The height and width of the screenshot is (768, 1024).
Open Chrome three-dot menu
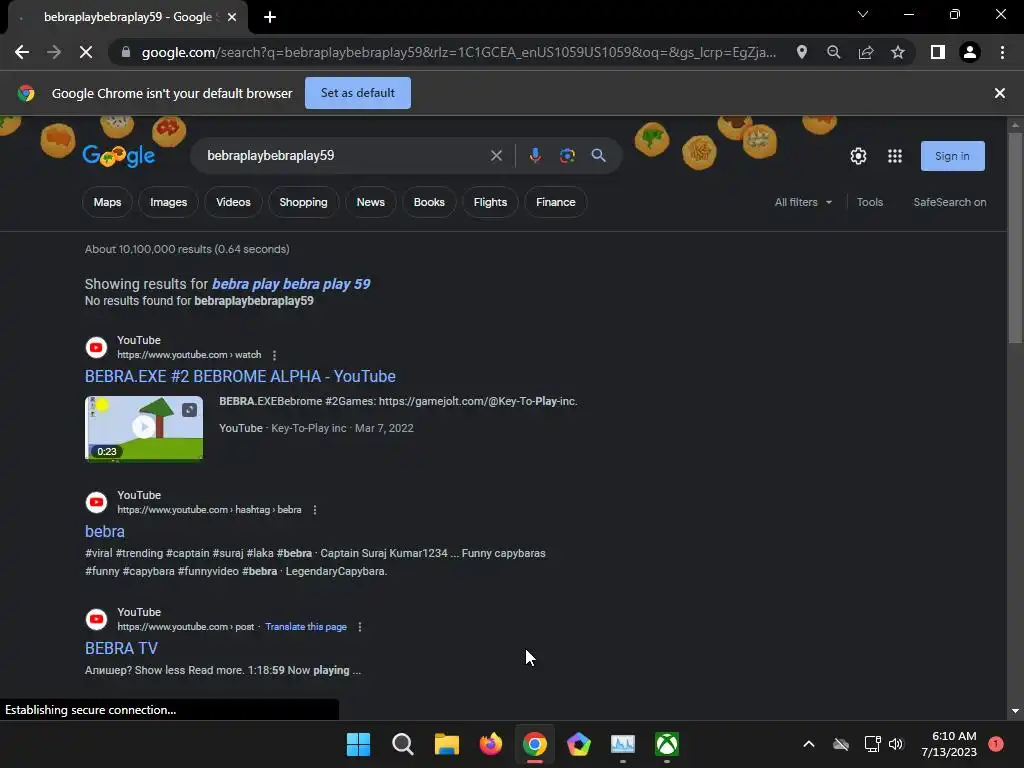point(1002,52)
